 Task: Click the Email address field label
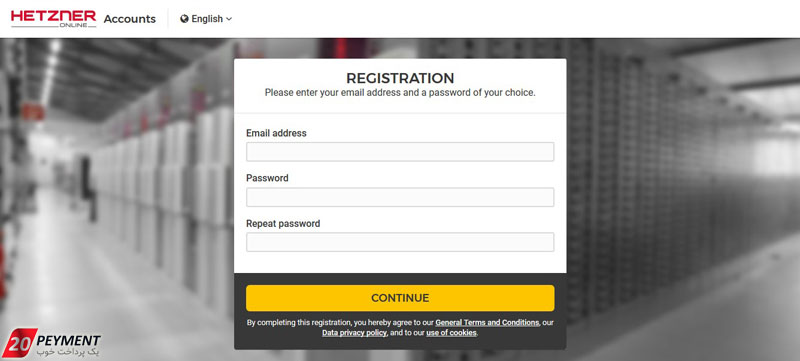(276, 133)
